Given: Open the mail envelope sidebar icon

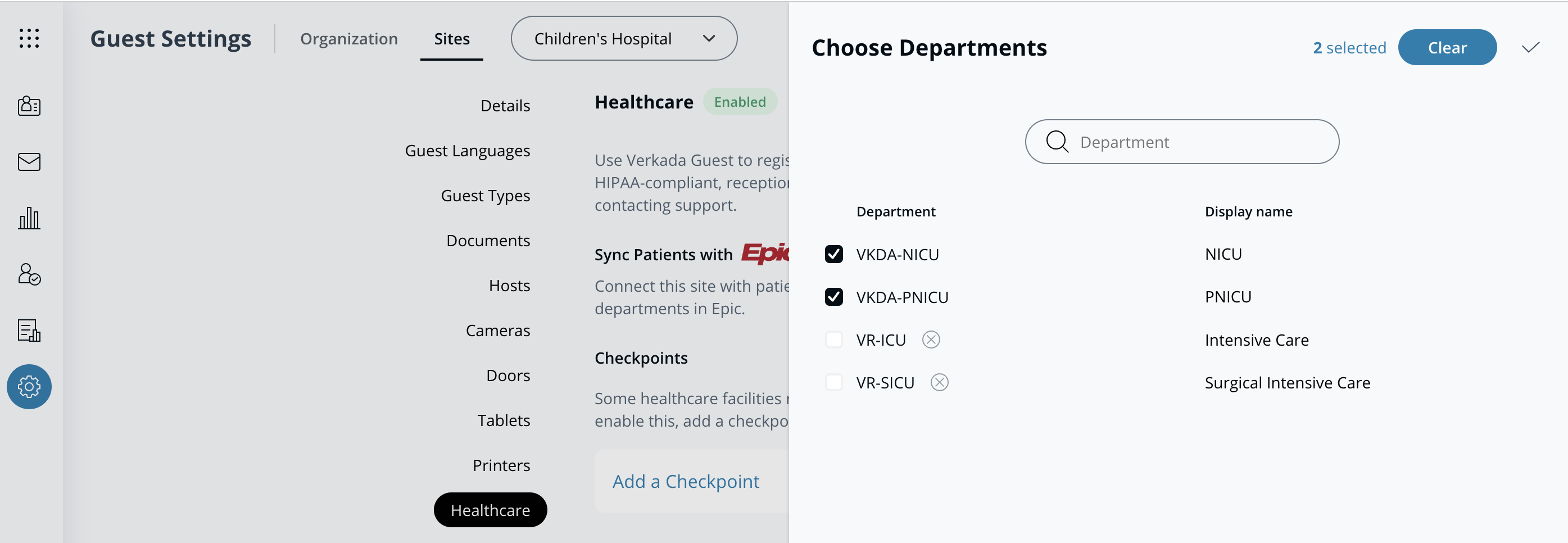Looking at the screenshot, I should pos(29,162).
